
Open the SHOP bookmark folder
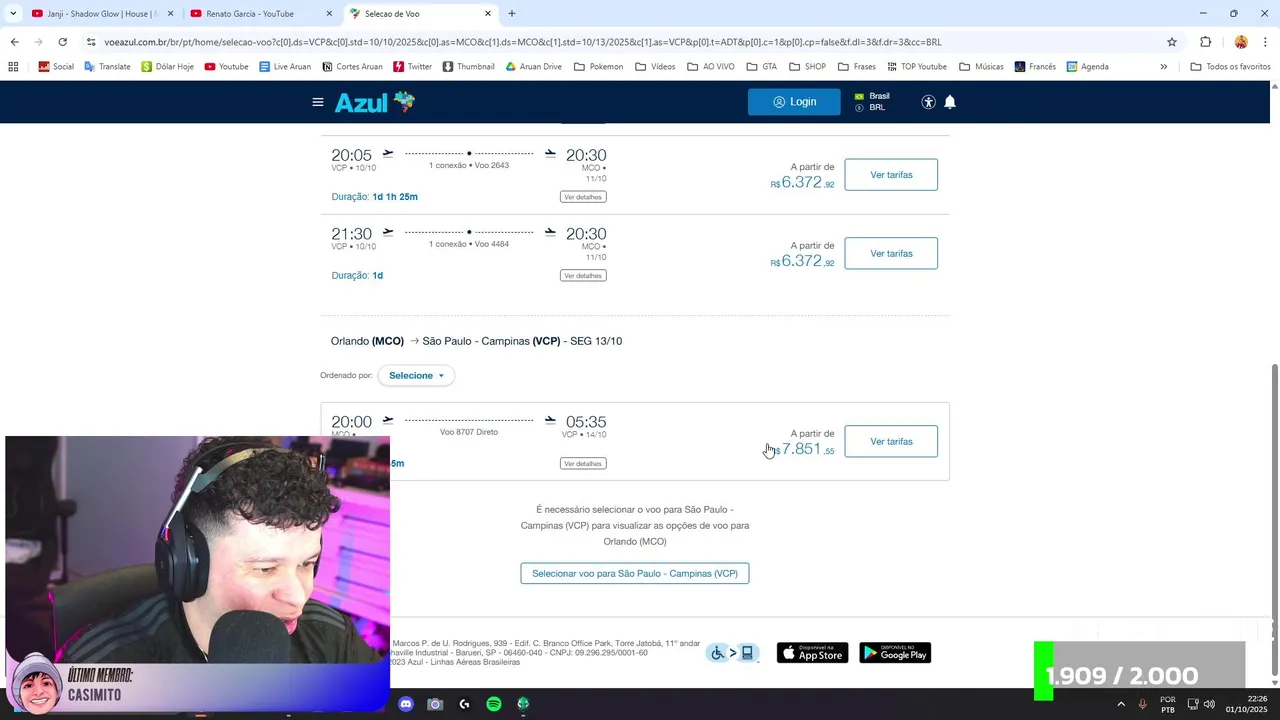807,67
